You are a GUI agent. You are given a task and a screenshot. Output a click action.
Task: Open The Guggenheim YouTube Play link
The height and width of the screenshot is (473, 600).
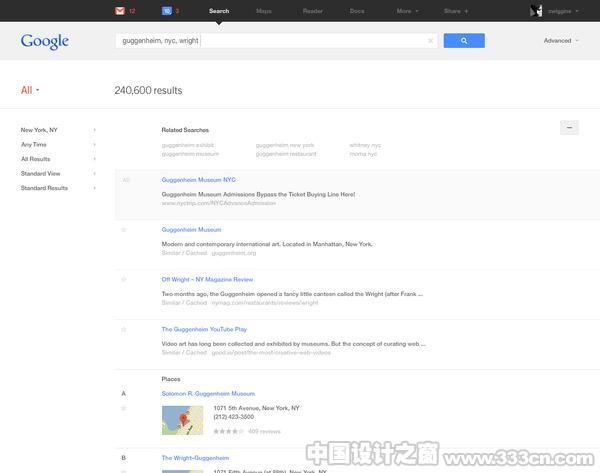[204, 329]
